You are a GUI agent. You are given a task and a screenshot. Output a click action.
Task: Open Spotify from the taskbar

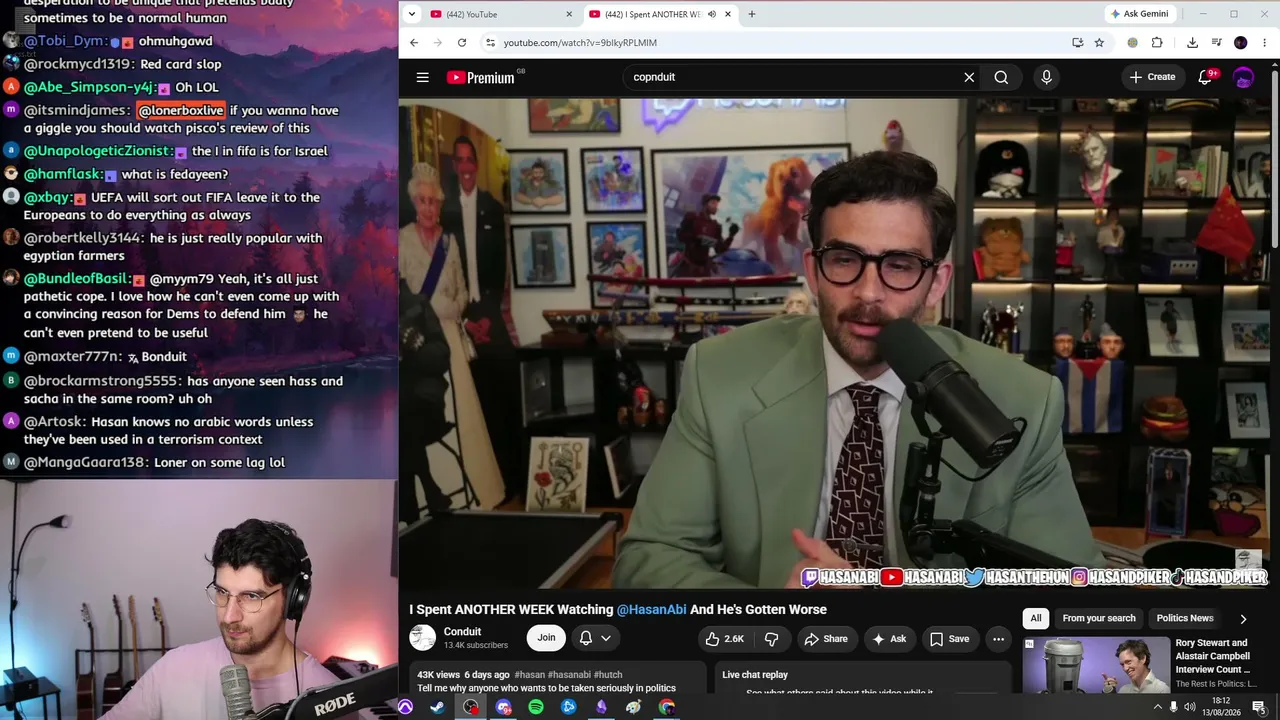click(x=536, y=707)
